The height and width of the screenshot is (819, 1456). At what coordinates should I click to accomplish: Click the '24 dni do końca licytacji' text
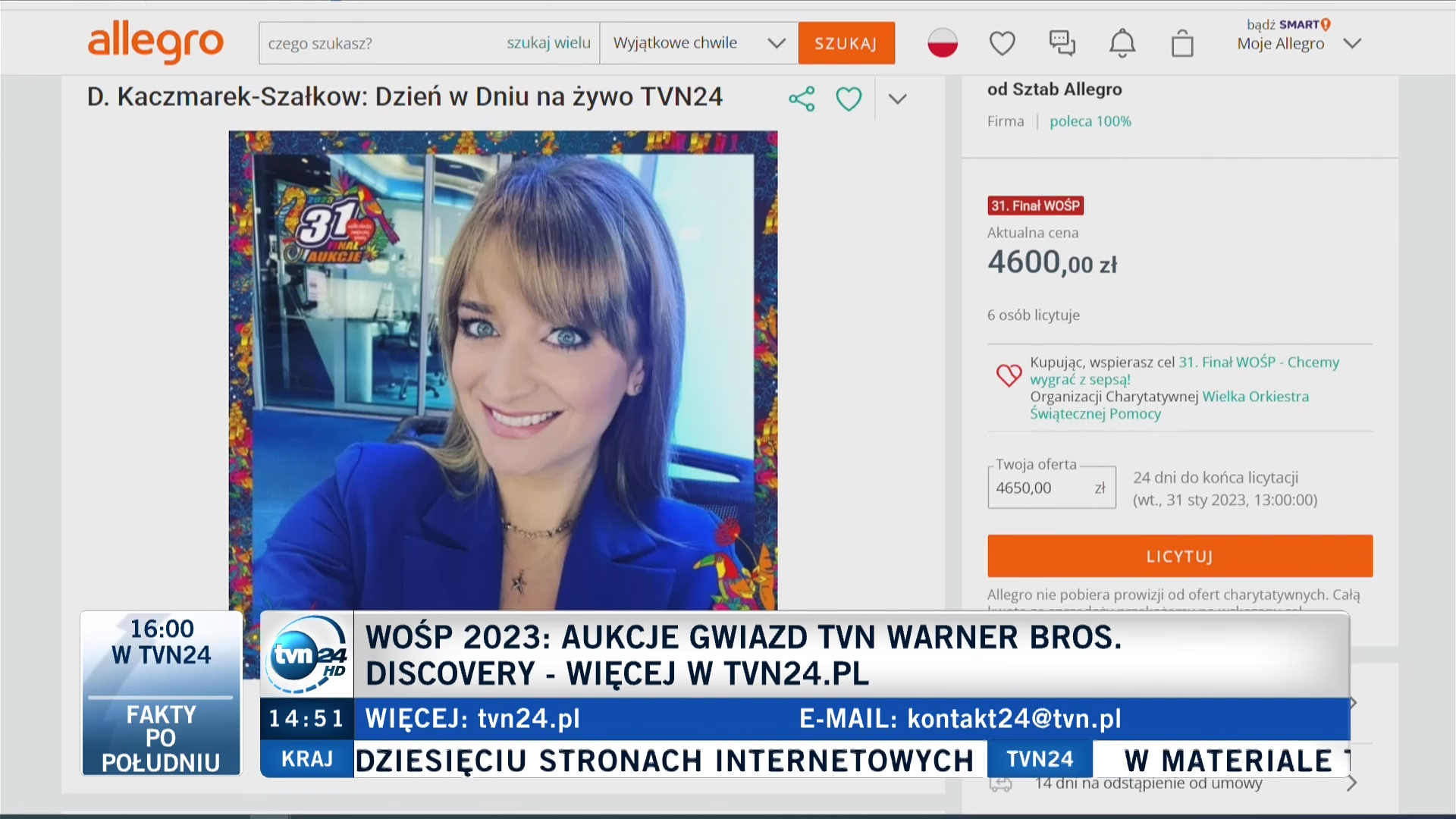pyautogui.click(x=1216, y=478)
